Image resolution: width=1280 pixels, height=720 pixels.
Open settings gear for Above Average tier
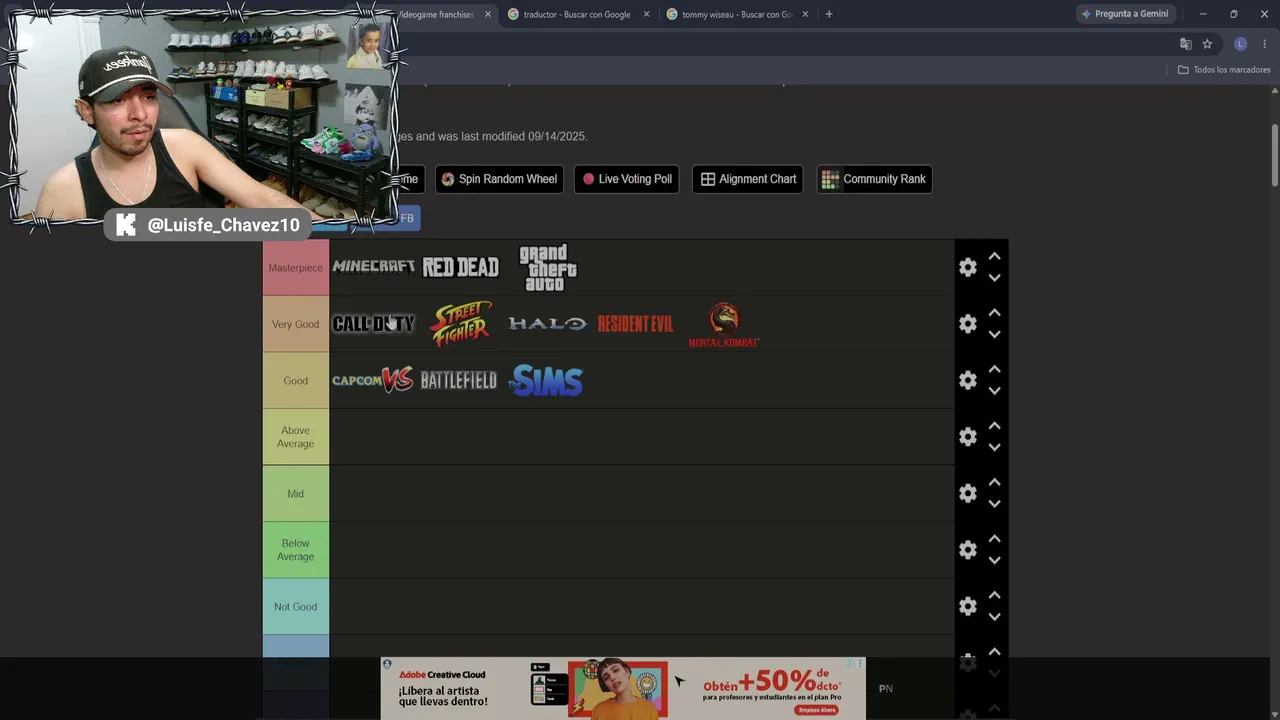968,437
